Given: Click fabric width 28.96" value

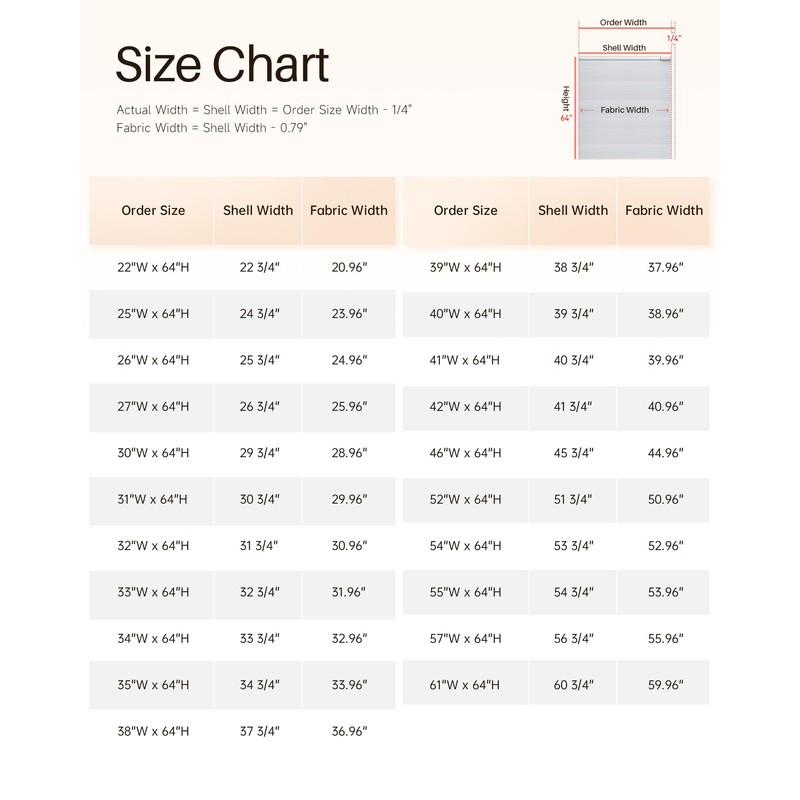Looking at the screenshot, I should tap(349, 453).
